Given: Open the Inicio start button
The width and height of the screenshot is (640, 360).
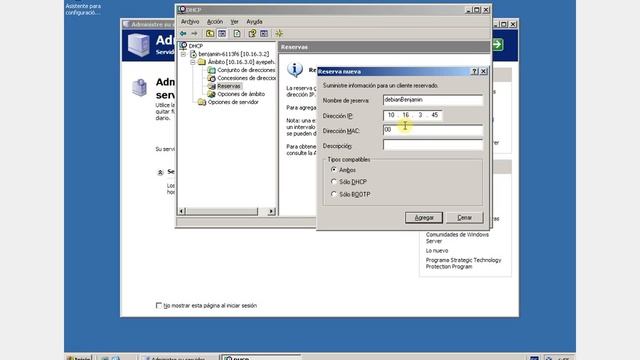Looking at the screenshot, I should coord(79,358).
